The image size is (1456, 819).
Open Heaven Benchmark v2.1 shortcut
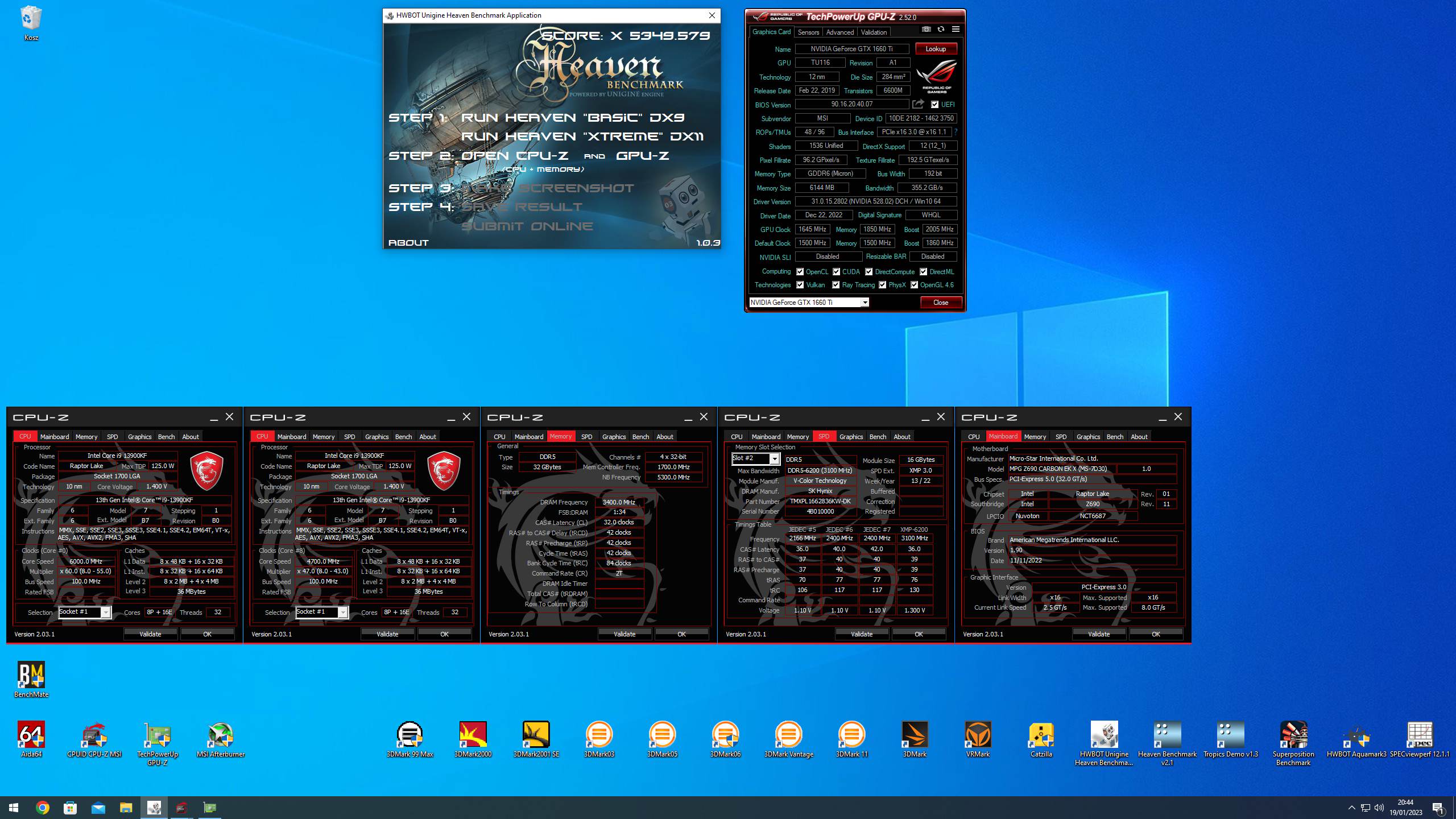coord(1167,743)
